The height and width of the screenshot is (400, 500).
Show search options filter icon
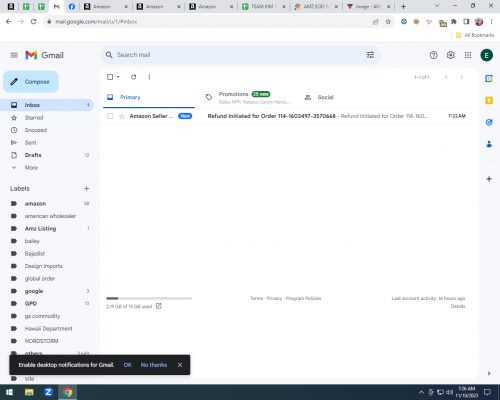coord(370,55)
